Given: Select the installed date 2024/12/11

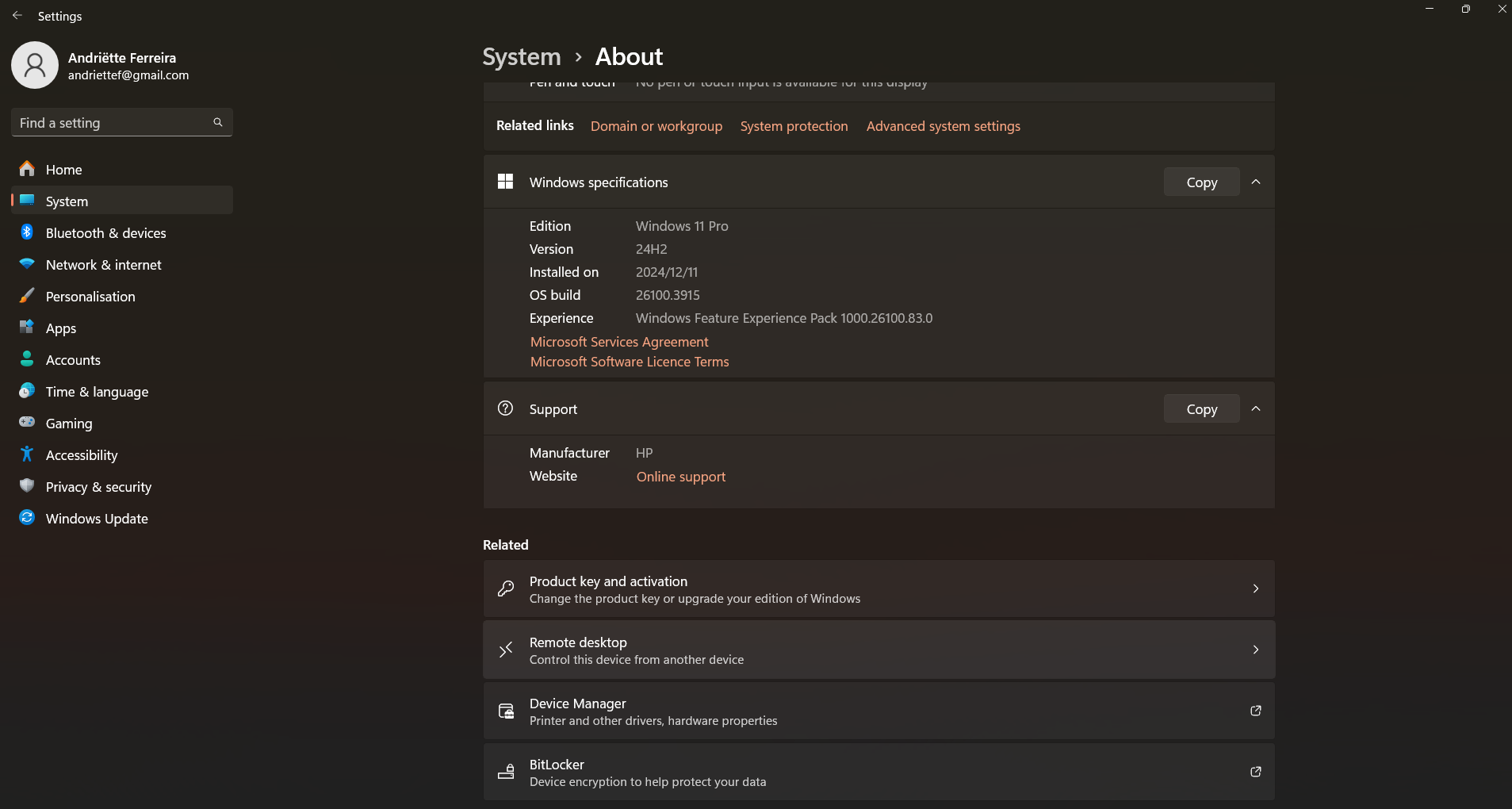Looking at the screenshot, I should pyautogui.click(x=667, y=272).
